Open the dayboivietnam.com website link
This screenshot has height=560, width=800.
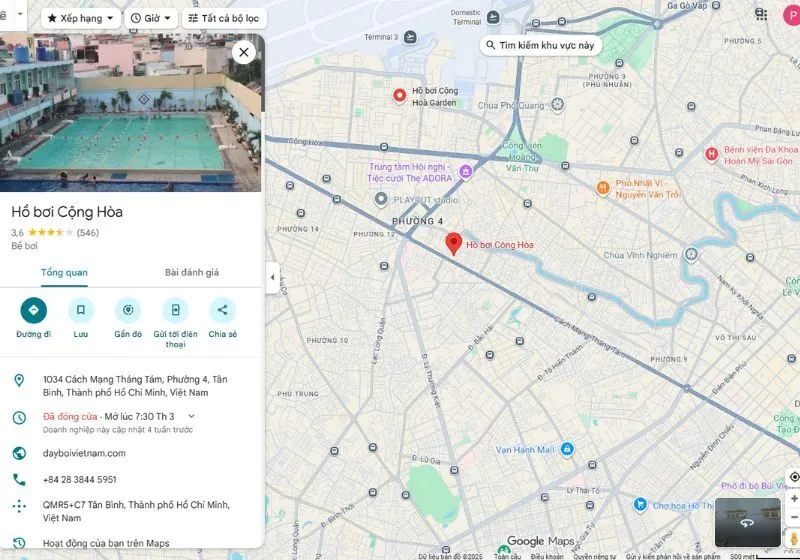click(84, 453)
